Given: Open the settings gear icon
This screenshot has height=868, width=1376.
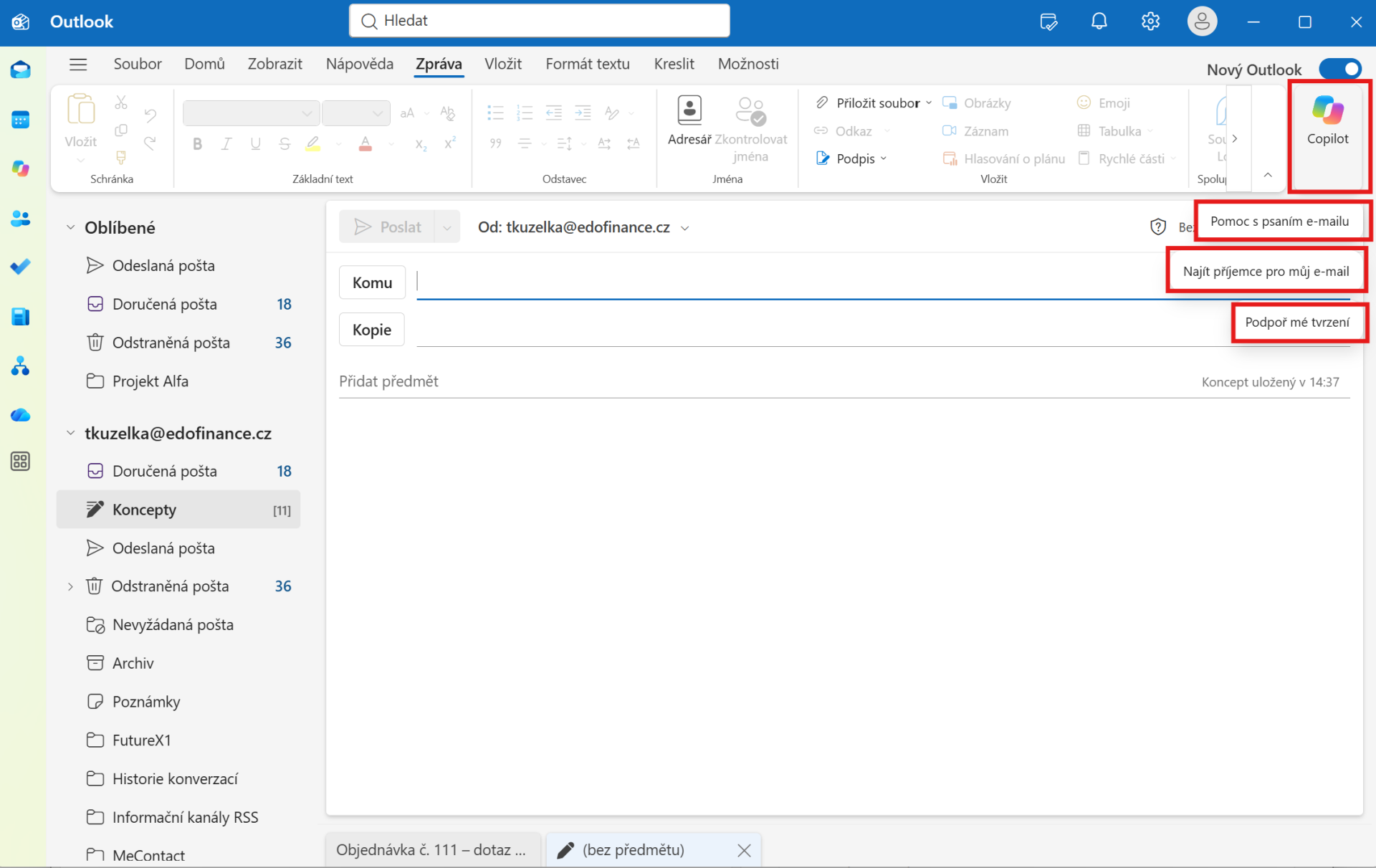Looking at the screenshot, I should click(1150, 22).
